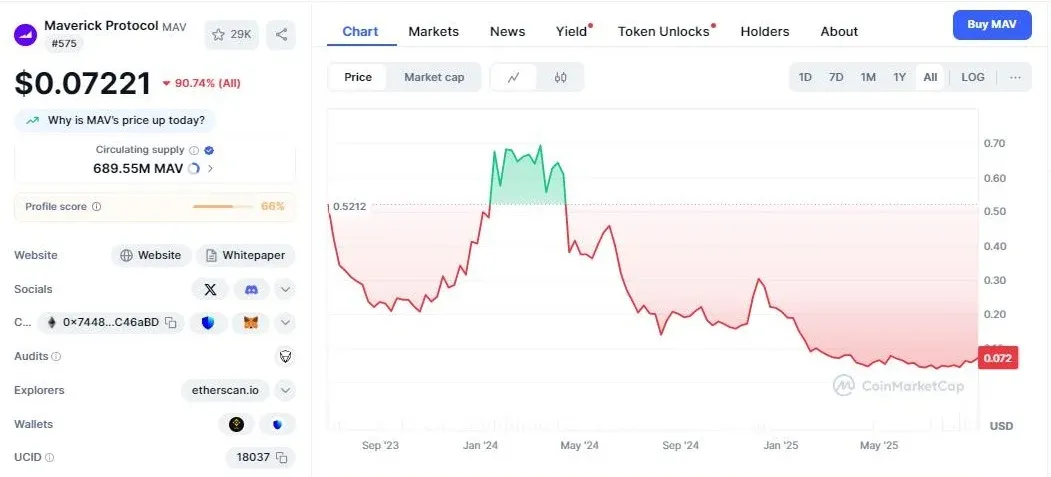Click the verified badge by circulating supply
This screenshot has width=1051, height=477.
[209, 150]
